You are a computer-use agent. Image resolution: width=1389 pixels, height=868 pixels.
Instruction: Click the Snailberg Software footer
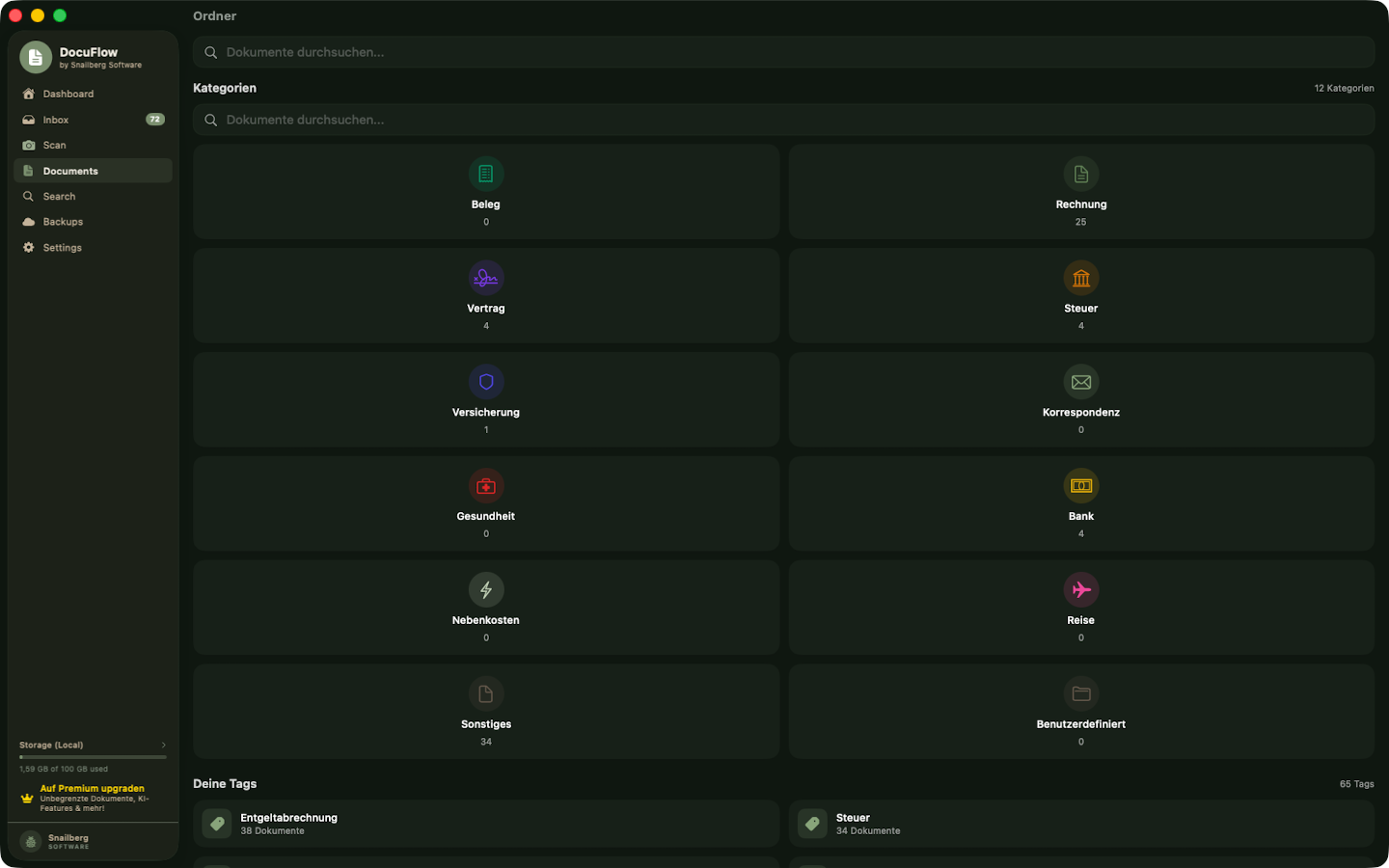pos(93,842)
